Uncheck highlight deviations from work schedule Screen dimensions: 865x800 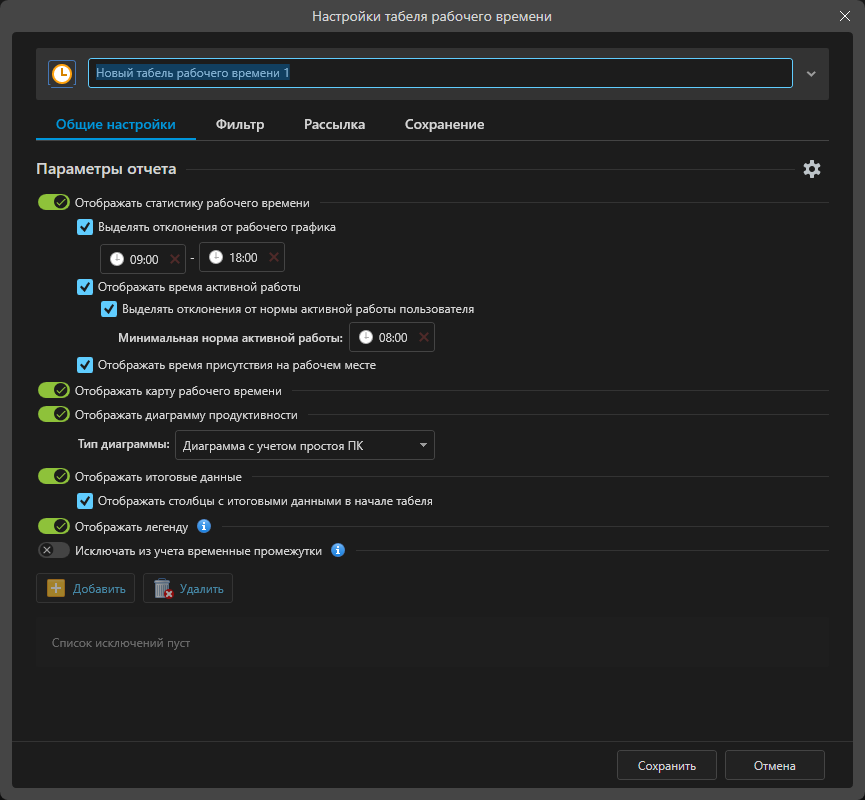pos(85,227)
